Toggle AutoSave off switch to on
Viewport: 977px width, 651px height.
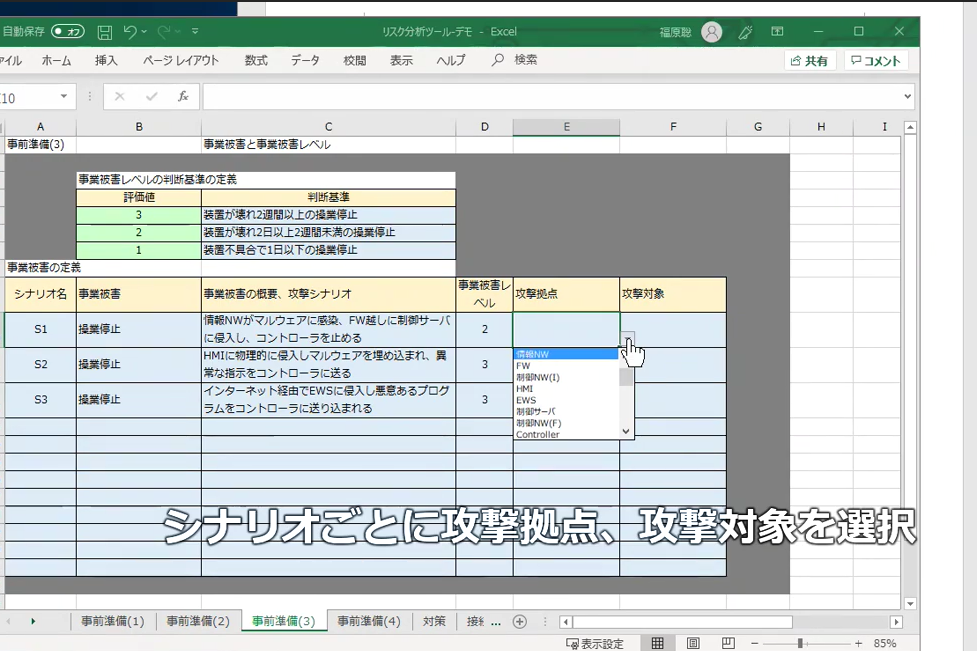67,31
